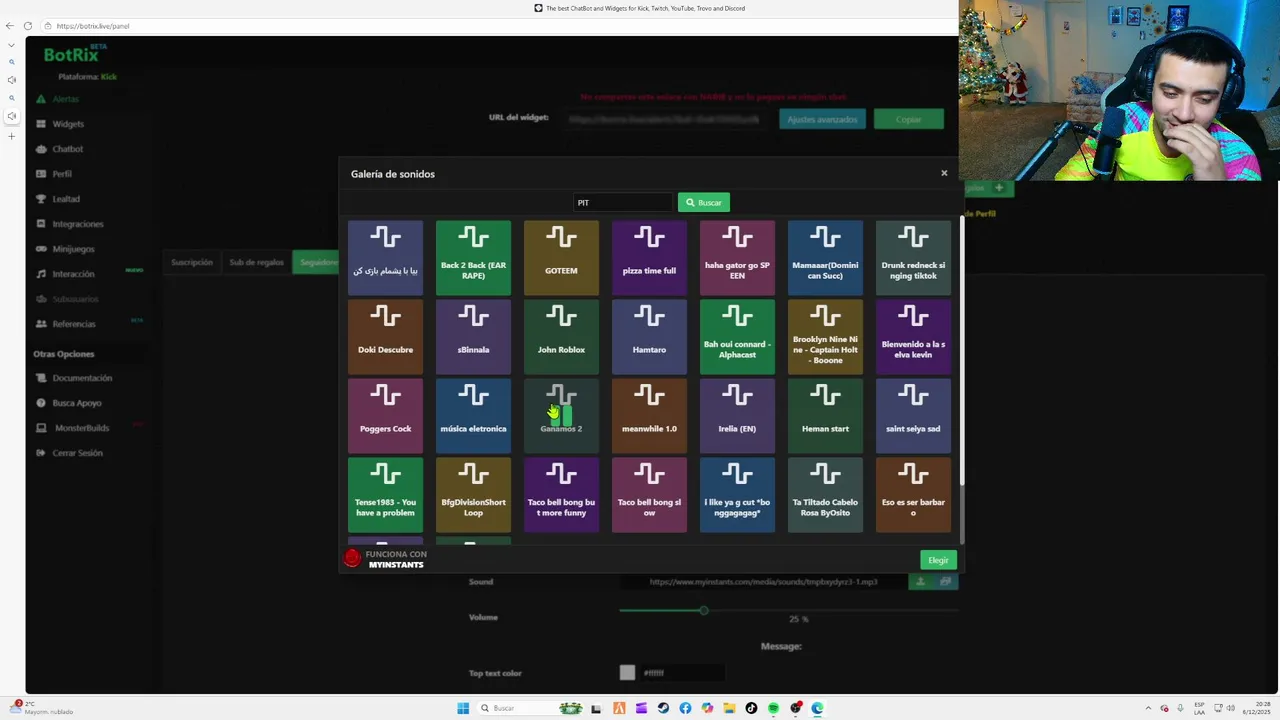
Task: Select the 'Taco bell bong slow' sound
Action: click(x=649, y=494)
